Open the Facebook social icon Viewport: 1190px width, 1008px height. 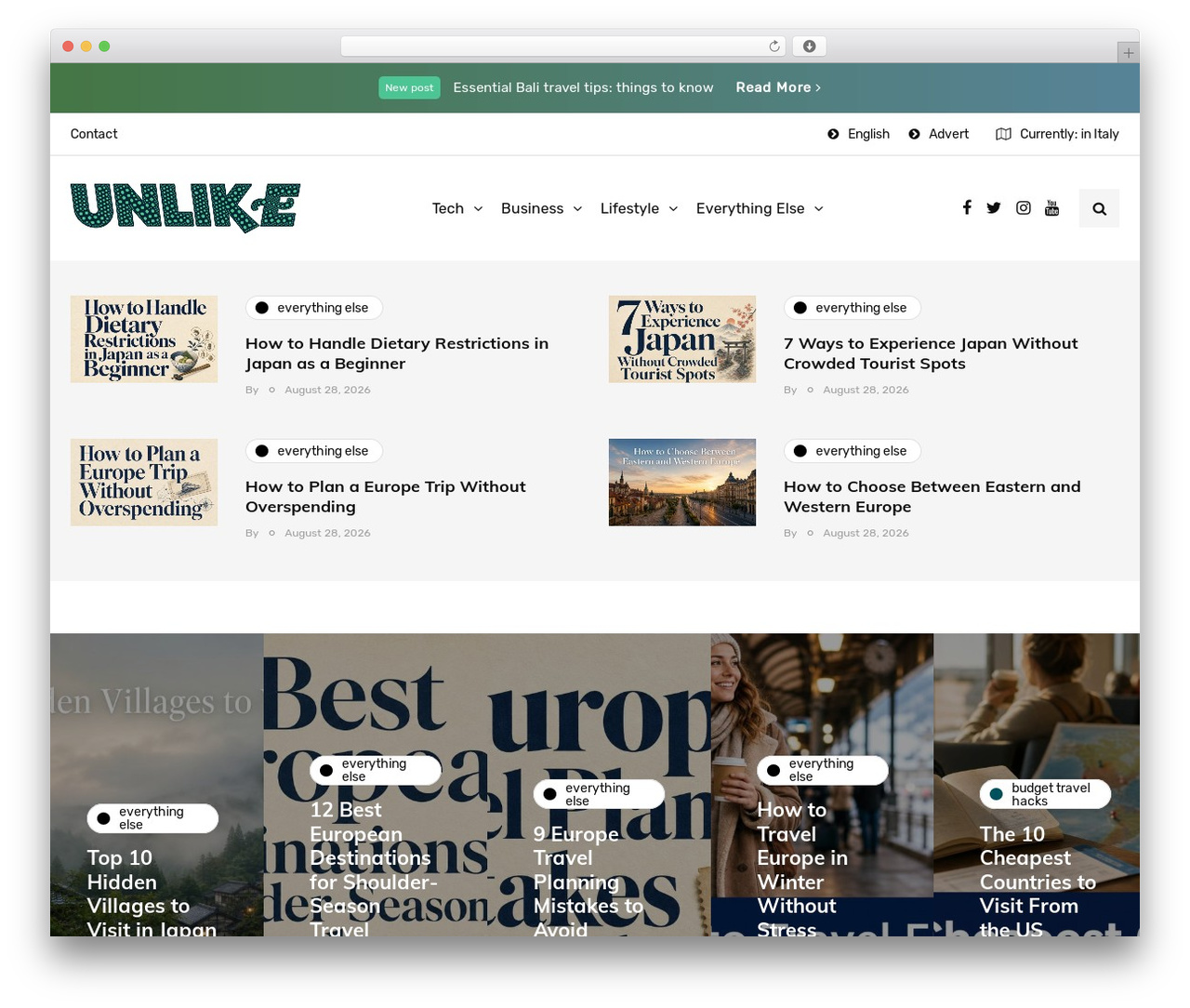pos(967,207)
